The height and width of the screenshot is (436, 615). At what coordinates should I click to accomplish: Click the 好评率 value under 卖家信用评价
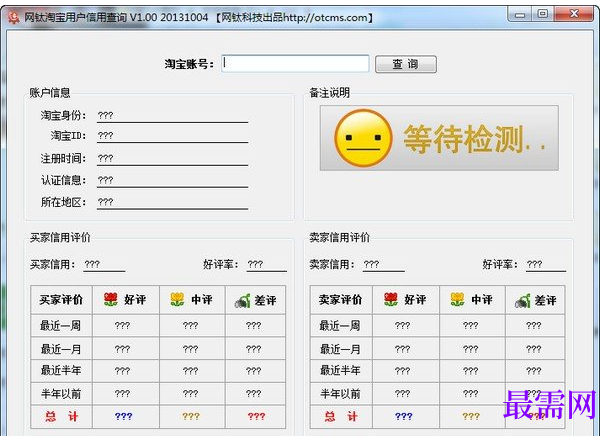(546, 265)
